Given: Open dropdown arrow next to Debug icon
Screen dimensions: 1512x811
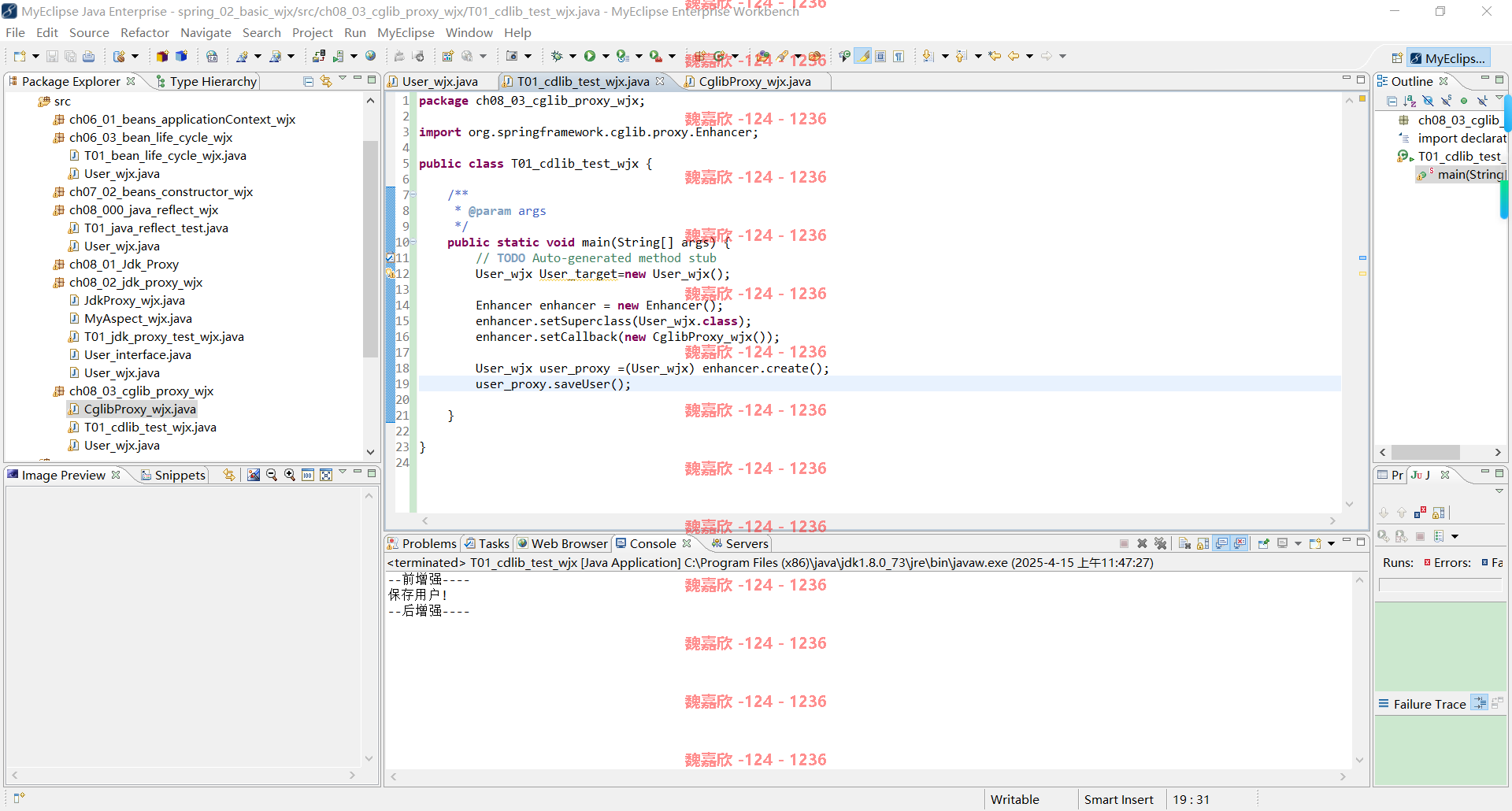Looking at the screenshot, I should [x=573, y=56].
